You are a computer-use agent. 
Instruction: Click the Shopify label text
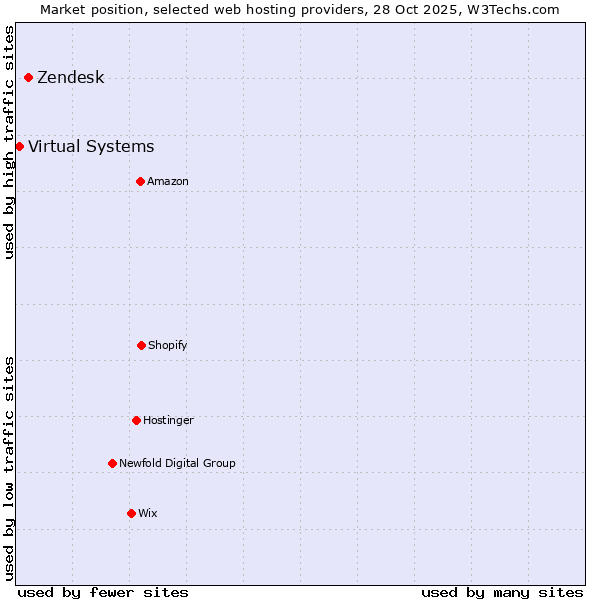[x=167, y=345]
